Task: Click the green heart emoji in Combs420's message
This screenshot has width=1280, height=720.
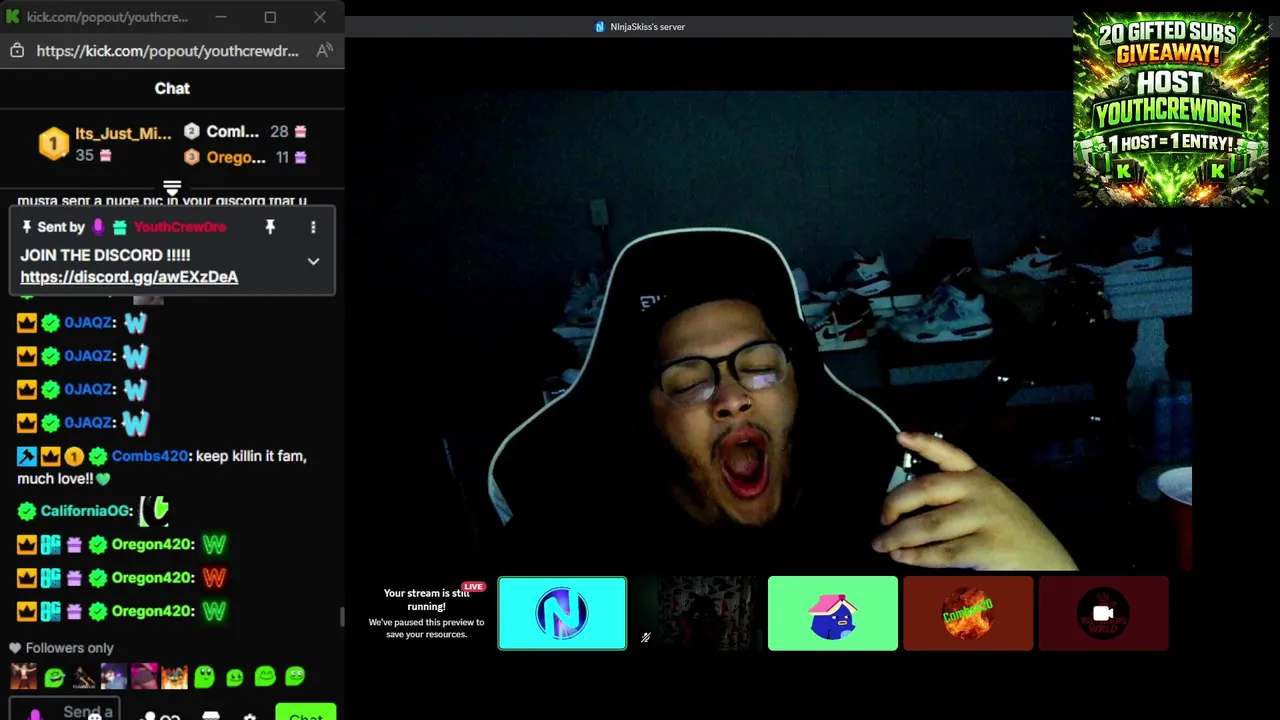Action: [103, 479]
